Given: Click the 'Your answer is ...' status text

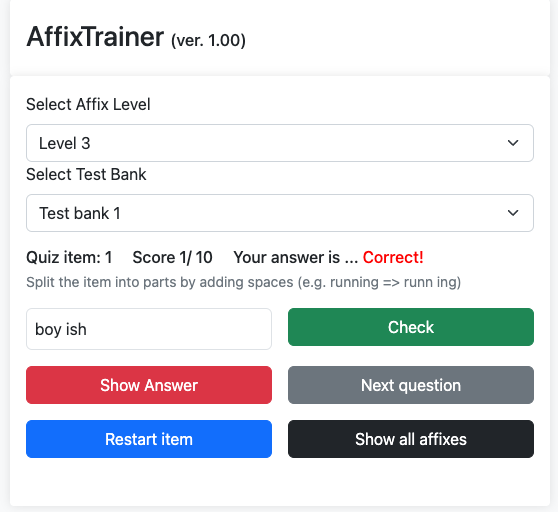Looking at the screenshot, I should 296,257.
